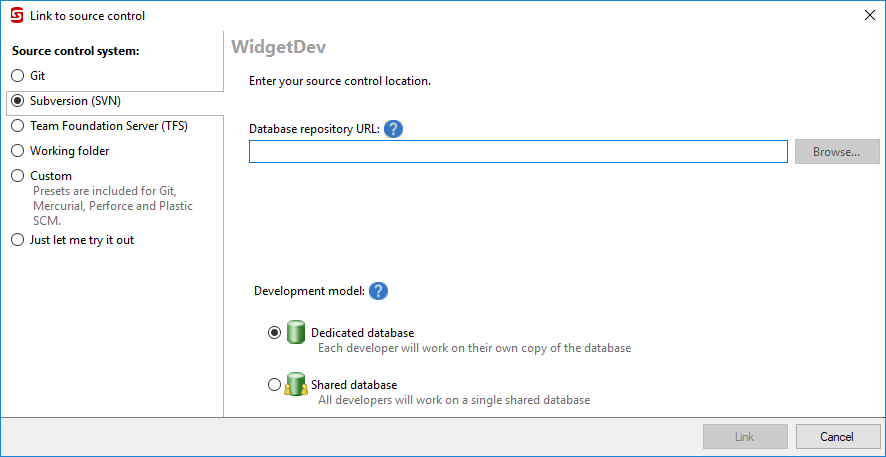Open help for Database repository URL
The image size is (886, 457).
[x=393, y=129]
